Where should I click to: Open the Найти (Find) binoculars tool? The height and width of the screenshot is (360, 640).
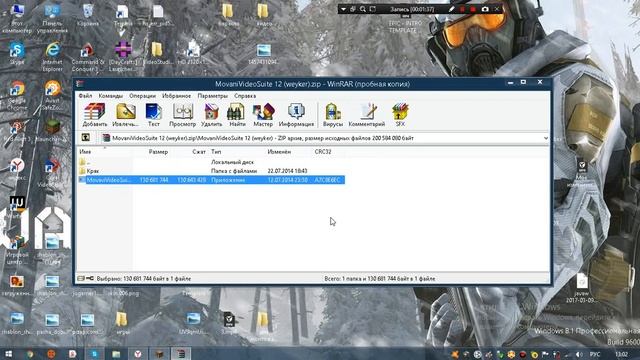pos(237,115)
